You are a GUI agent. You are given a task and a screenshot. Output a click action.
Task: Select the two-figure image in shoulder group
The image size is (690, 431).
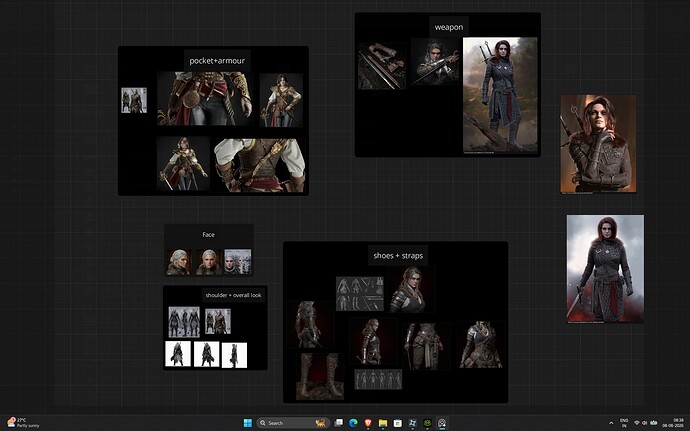pyautogui.click(x=218, y=321)
